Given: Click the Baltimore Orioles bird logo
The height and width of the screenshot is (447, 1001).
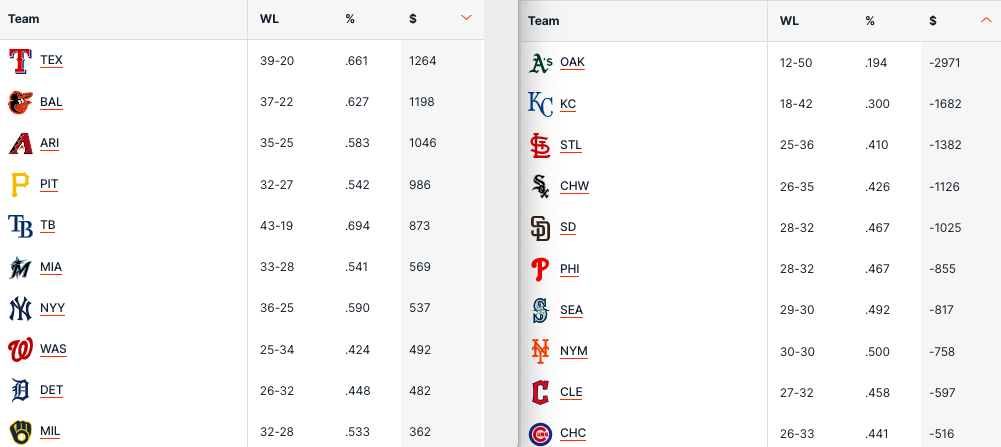Looking at the screenshot, I should (20, 102).
